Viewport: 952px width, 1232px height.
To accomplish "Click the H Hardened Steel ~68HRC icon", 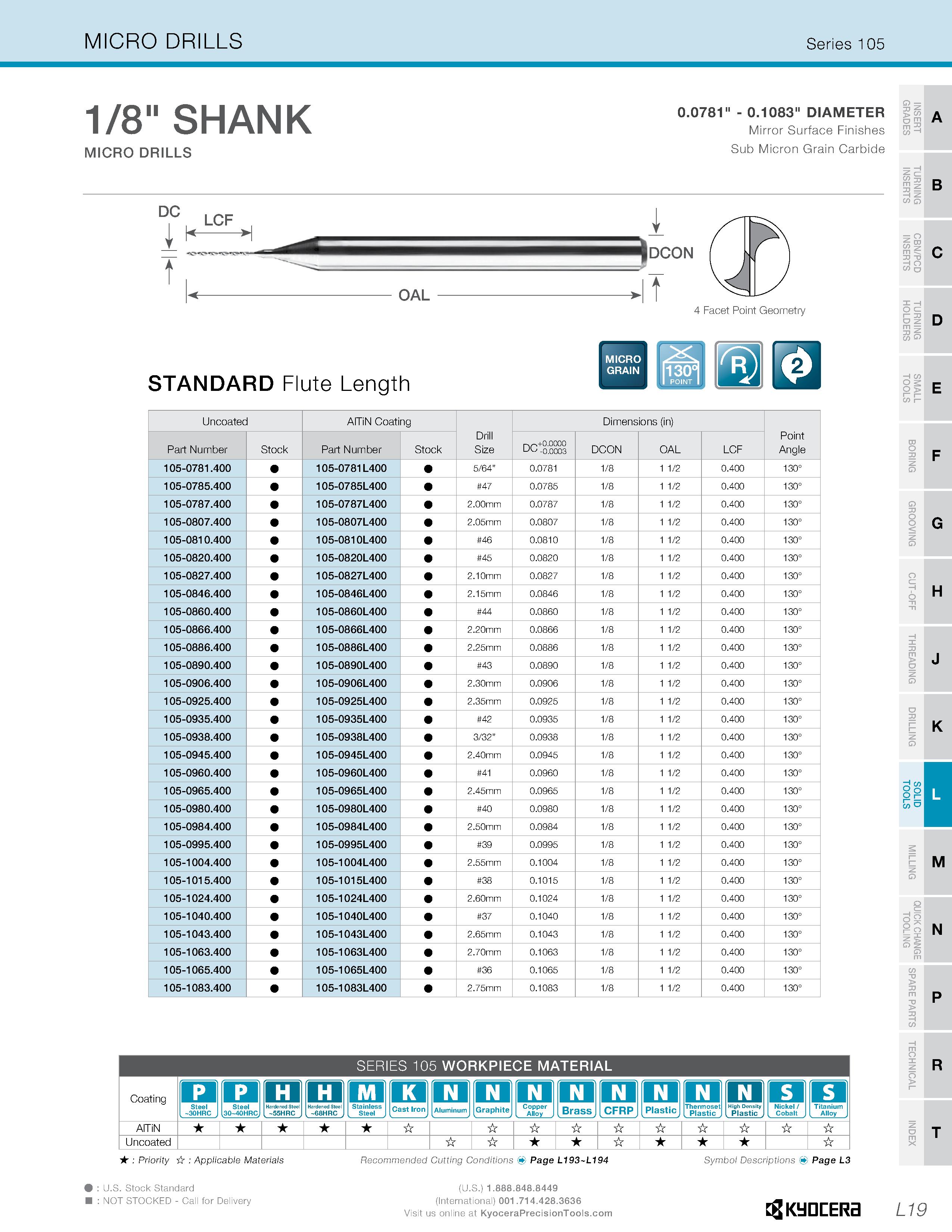I will tap(325, 1099).
